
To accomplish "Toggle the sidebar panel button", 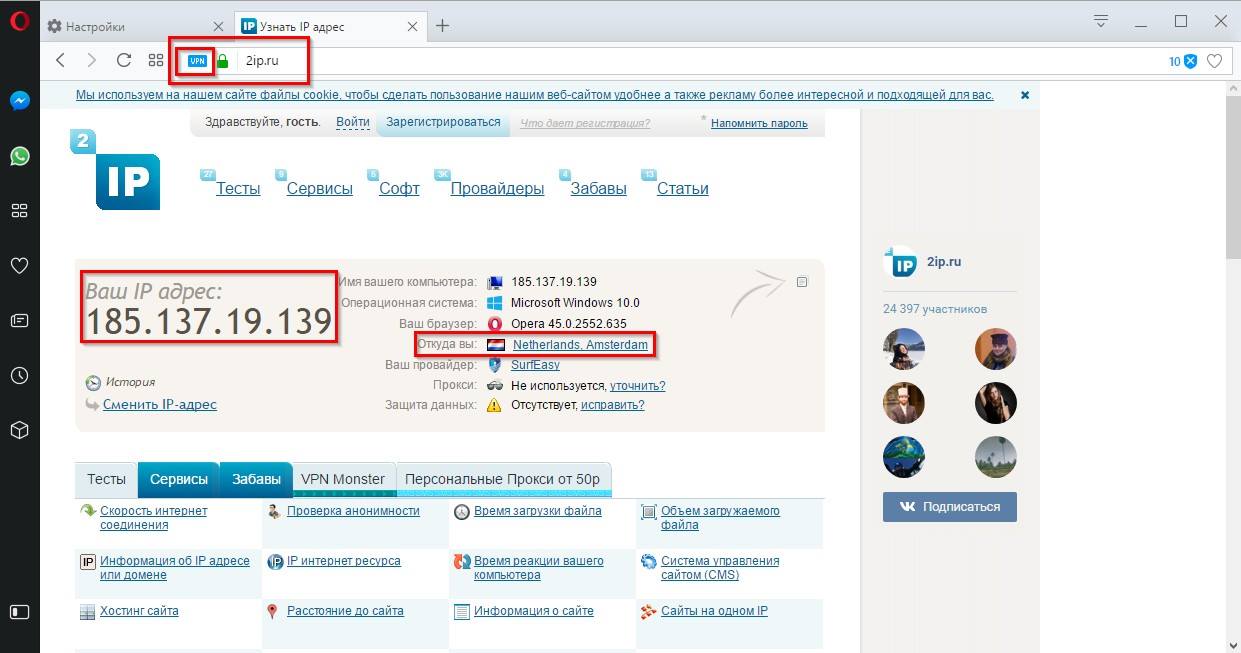I will point(19,611).
